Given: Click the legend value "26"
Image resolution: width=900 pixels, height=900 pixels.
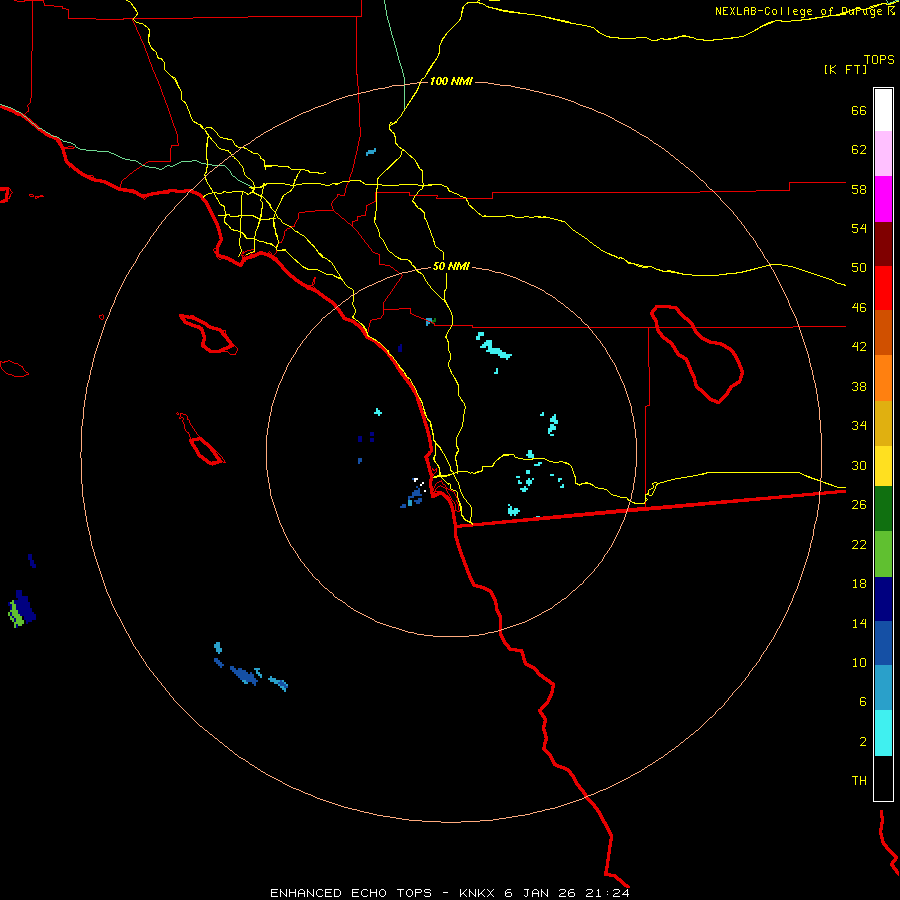Looking at the screenshot, I should (x=859, y=505).
